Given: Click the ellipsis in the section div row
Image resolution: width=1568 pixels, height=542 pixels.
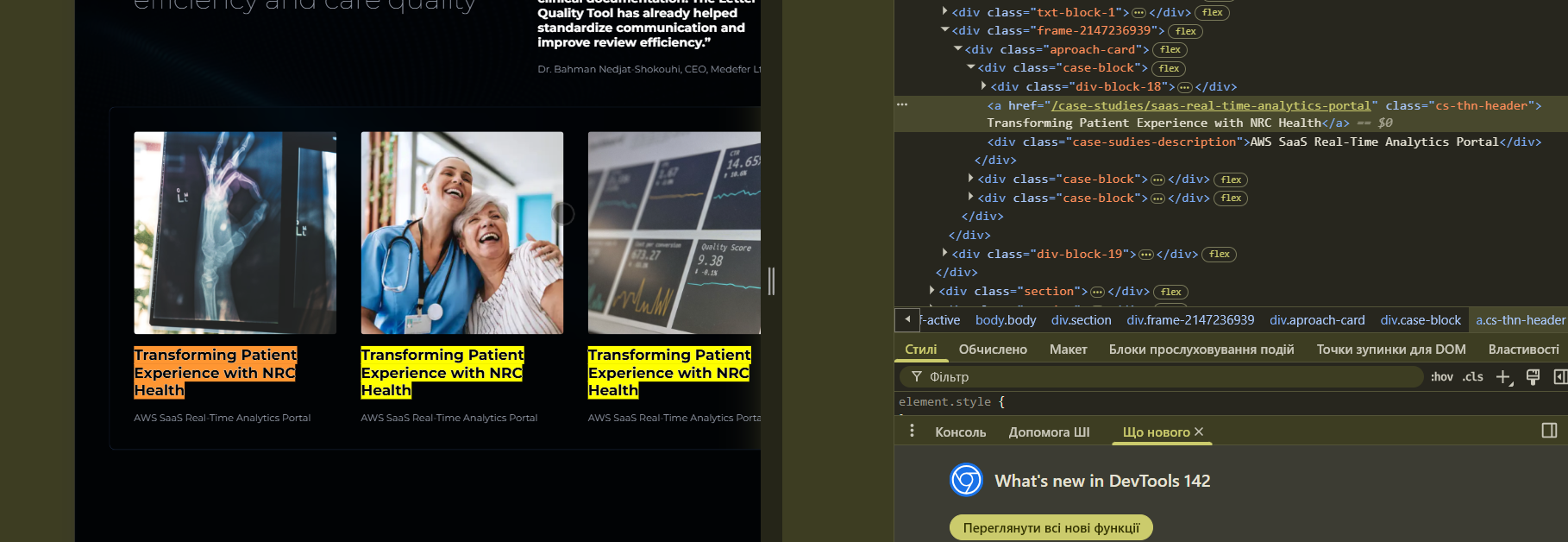Looking at the screenshot, I should click(1097, 292).
